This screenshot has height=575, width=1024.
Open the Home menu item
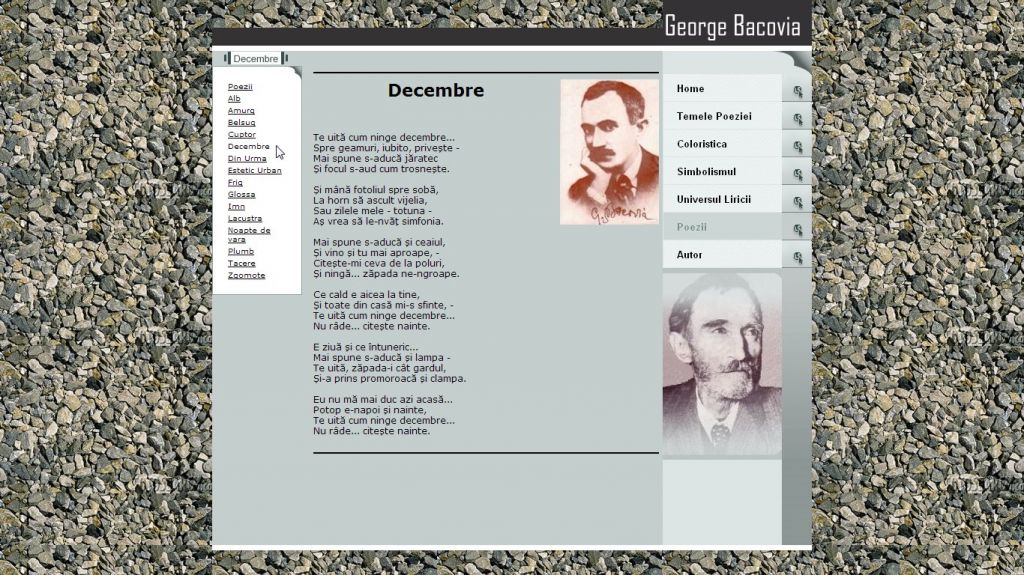point(690,89)
